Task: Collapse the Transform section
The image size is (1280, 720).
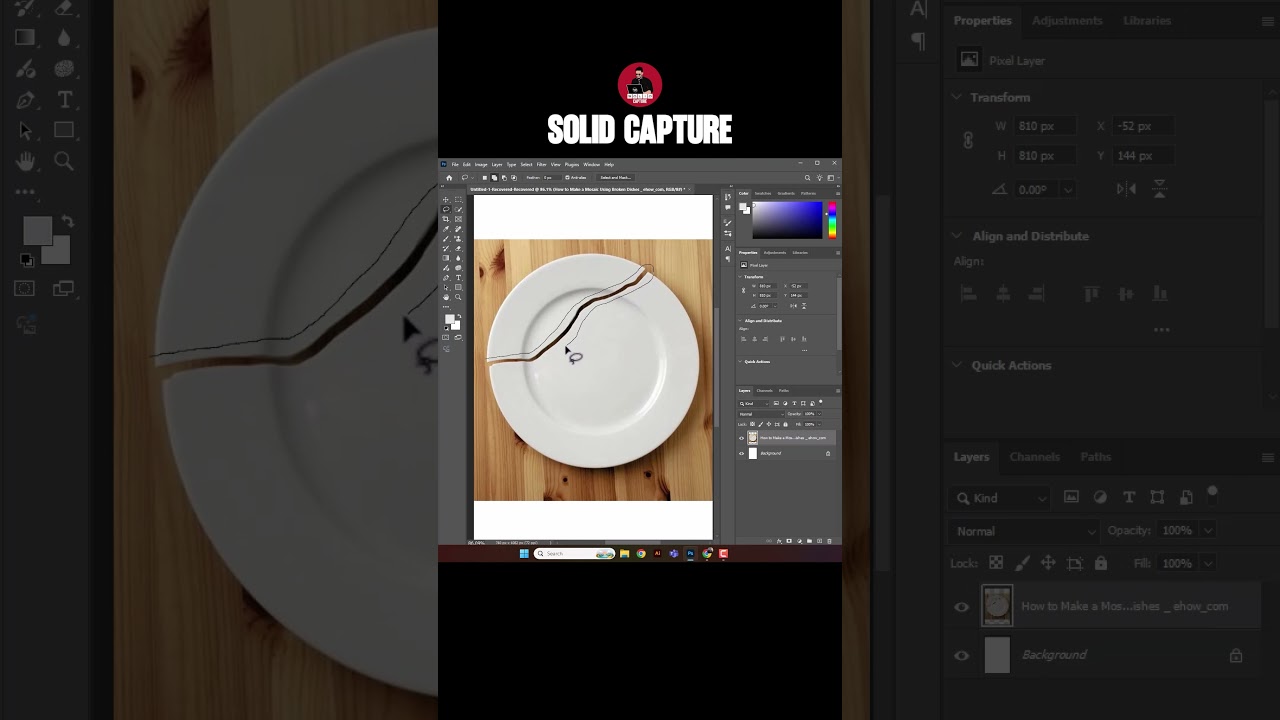Action: tap(740, 277)
